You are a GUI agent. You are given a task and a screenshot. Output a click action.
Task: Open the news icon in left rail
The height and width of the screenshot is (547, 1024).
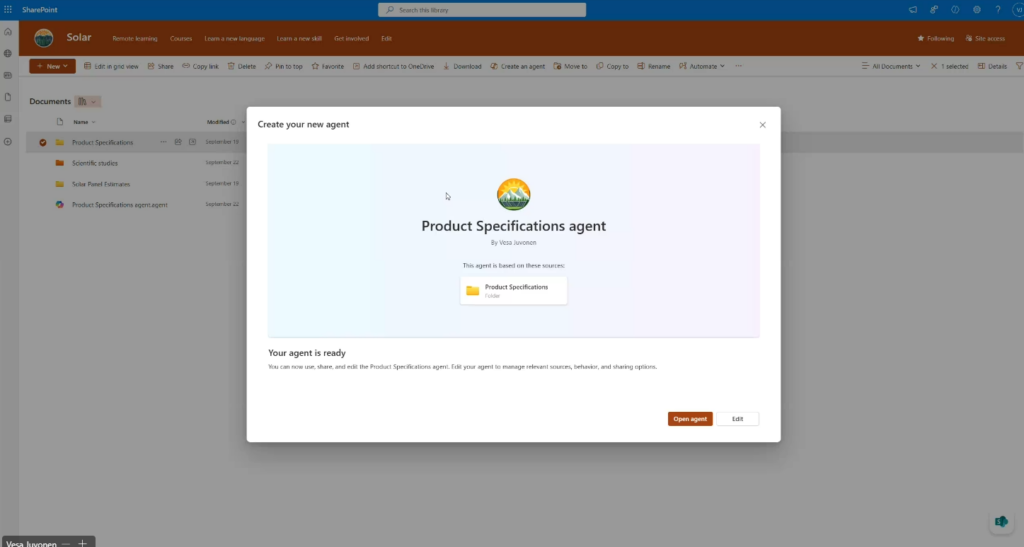(8, 76)
